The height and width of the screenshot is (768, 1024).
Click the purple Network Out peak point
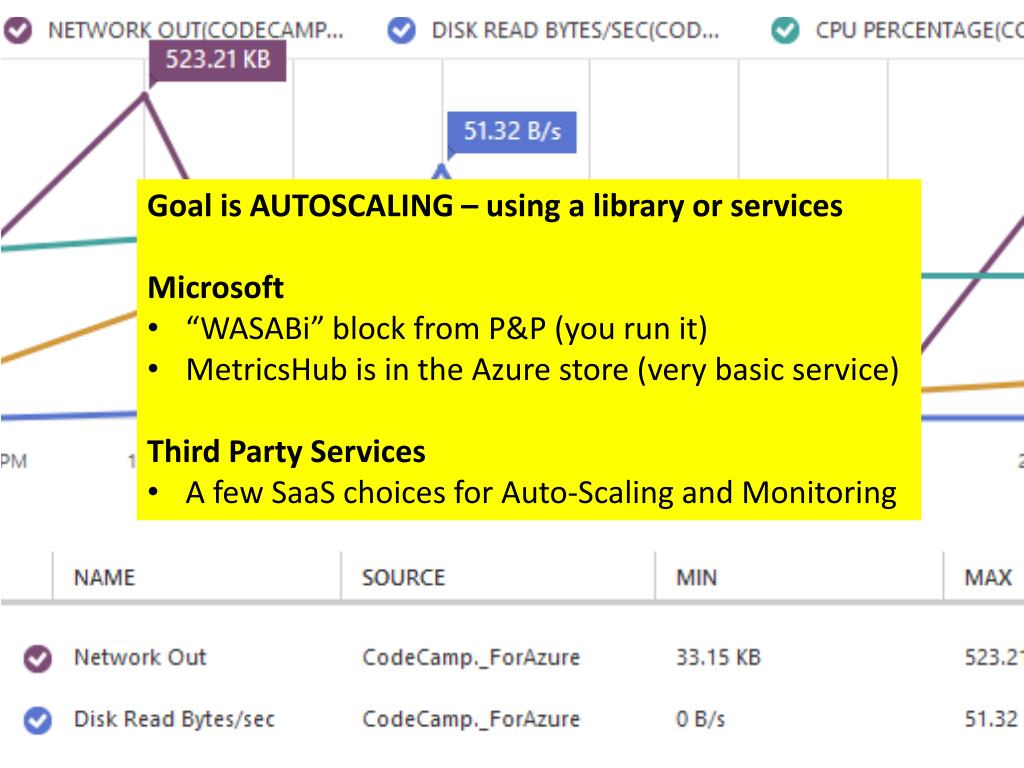[146, 94]
